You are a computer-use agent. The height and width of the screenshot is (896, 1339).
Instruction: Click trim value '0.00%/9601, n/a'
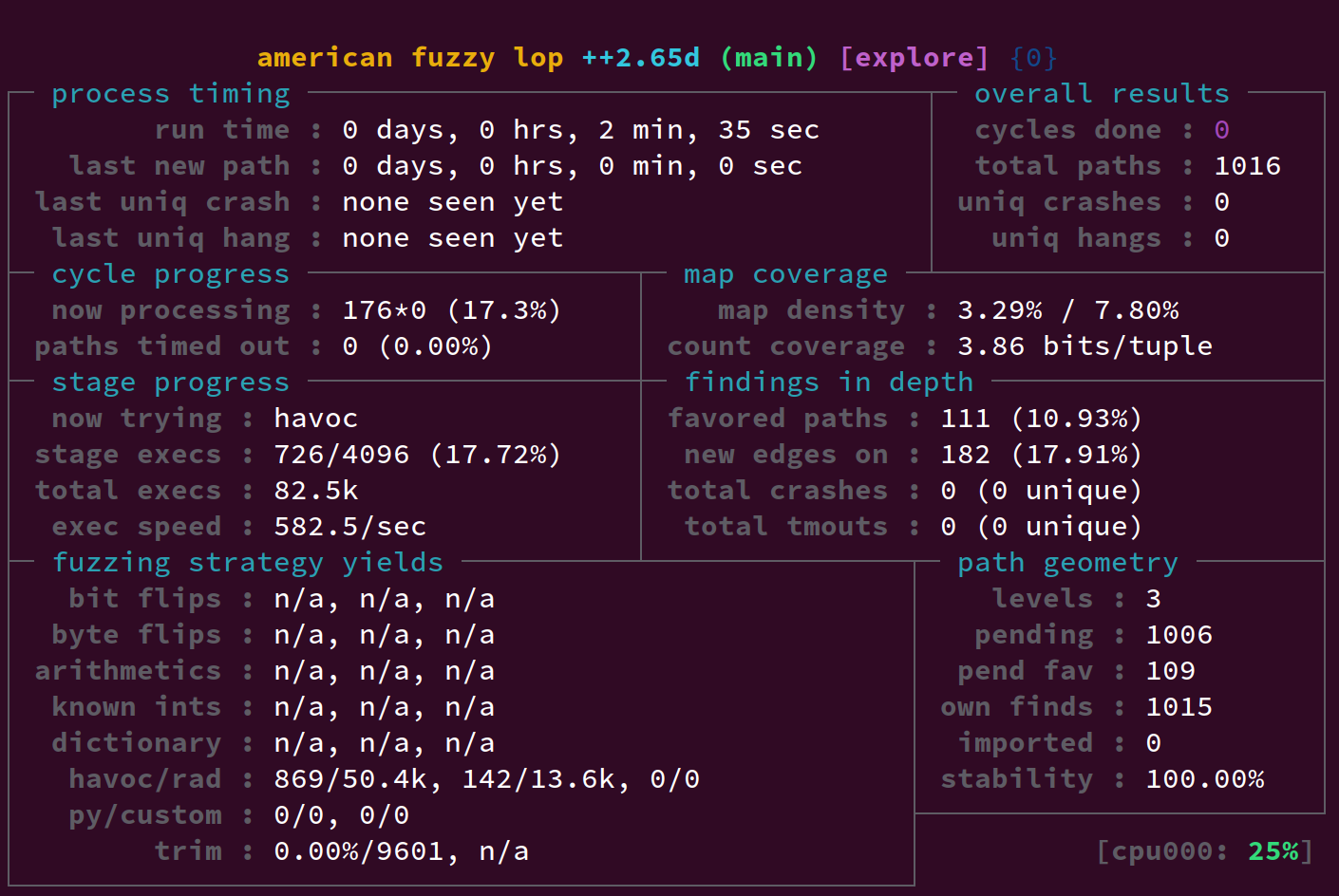click(x=402, y=851)
